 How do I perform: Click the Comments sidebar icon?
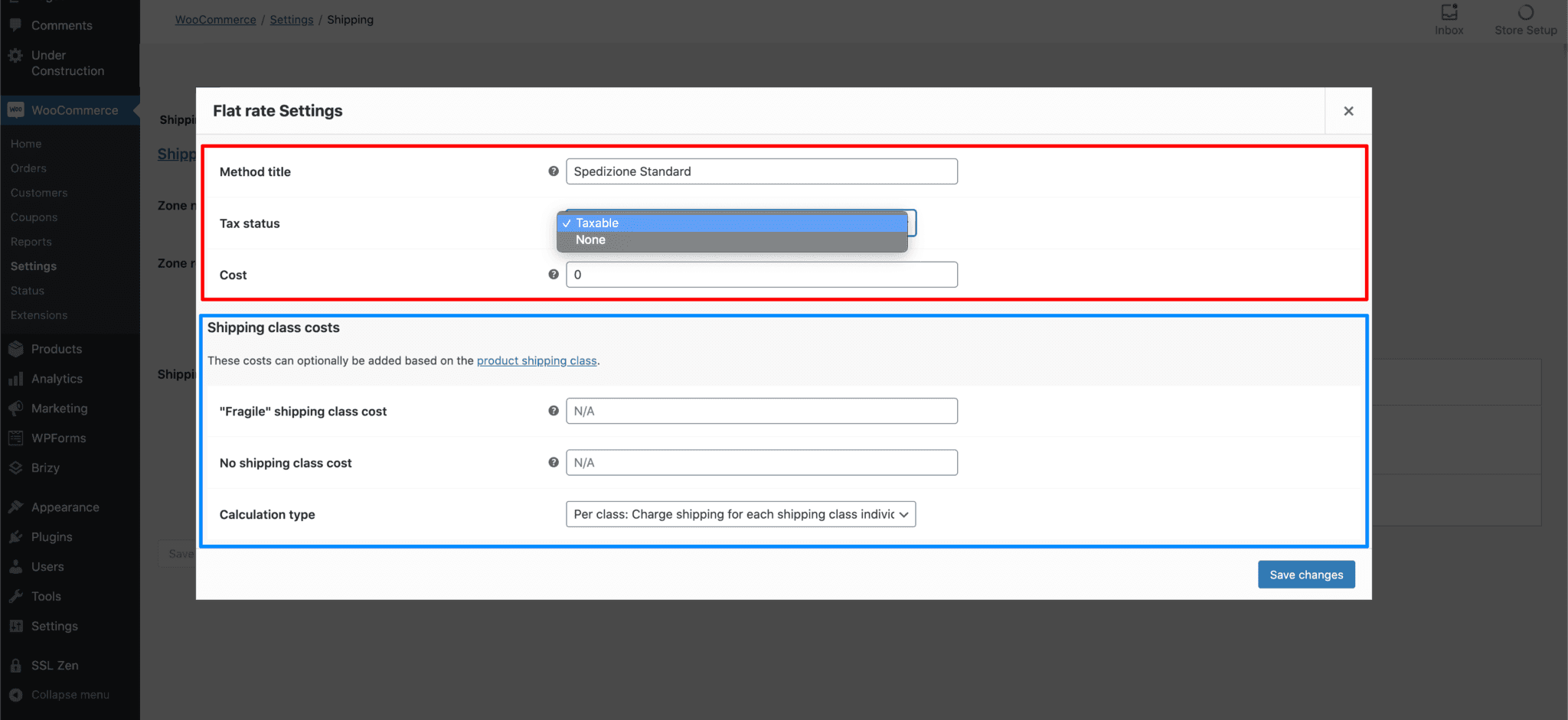pos(15,24)
